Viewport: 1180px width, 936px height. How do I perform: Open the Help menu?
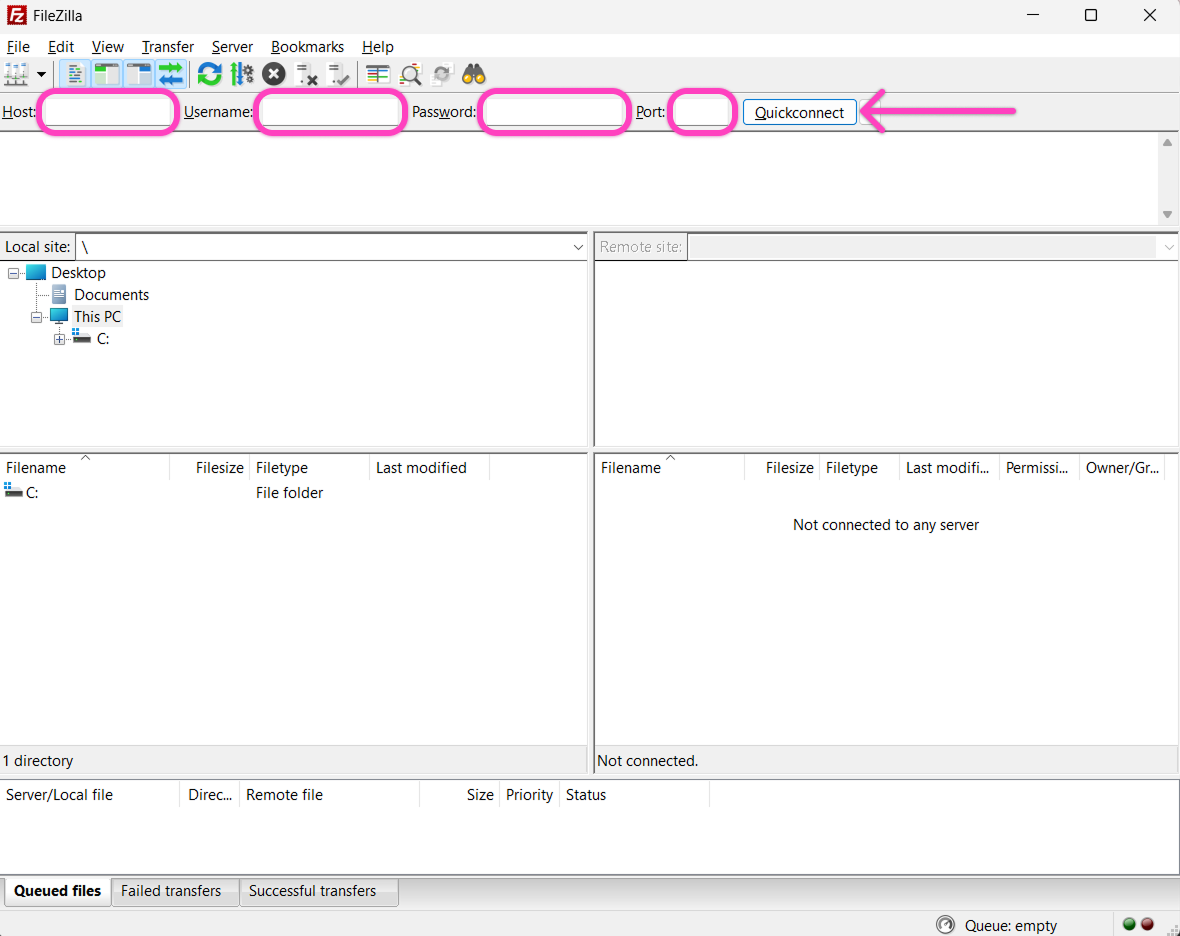(378, 47)
